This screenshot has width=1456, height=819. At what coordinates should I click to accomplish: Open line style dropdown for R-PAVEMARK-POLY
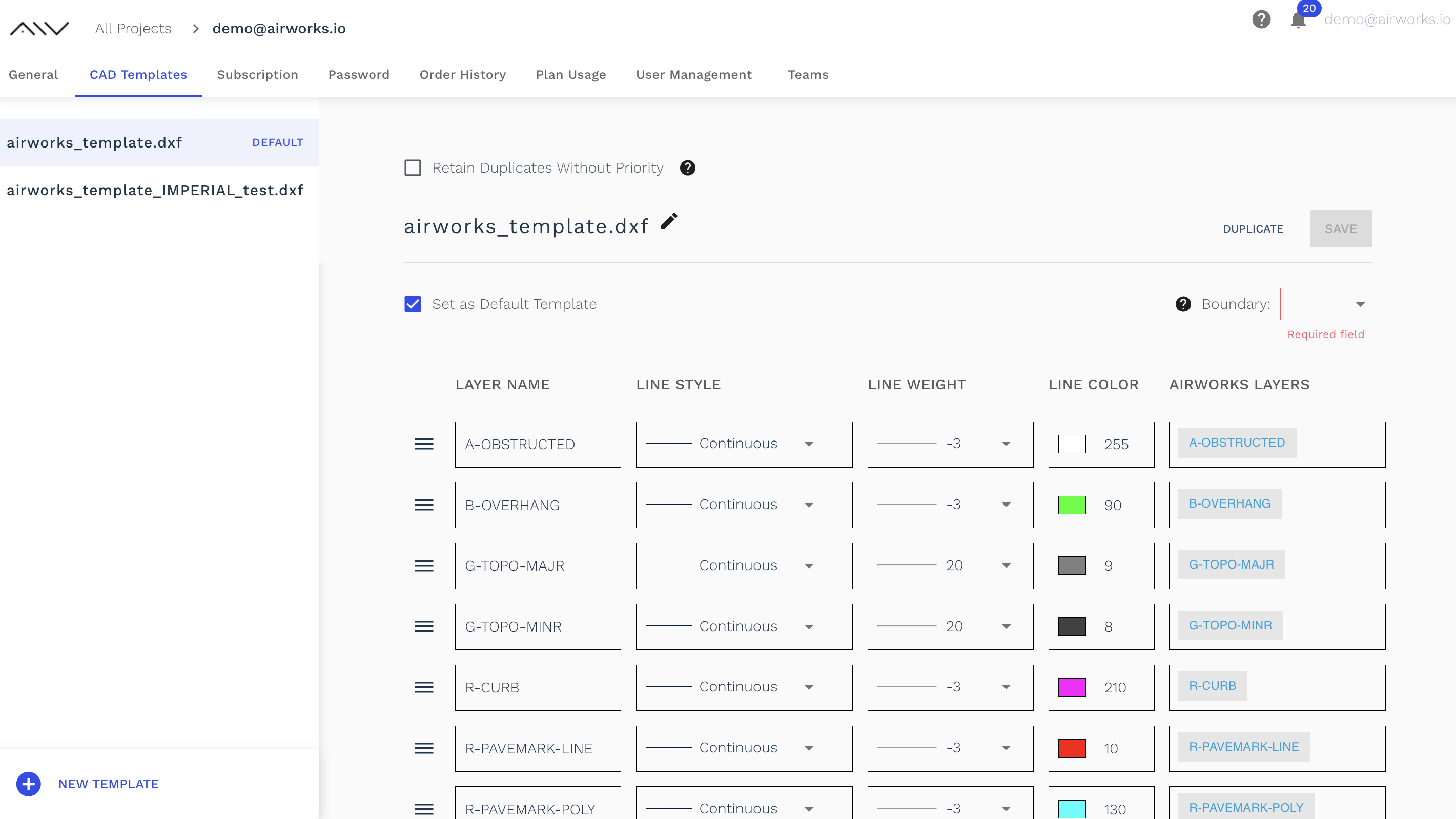click(744, 803)
